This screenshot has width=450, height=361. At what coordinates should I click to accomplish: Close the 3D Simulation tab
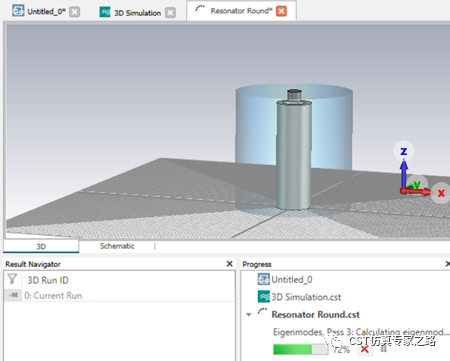click(x=170, y=13)
